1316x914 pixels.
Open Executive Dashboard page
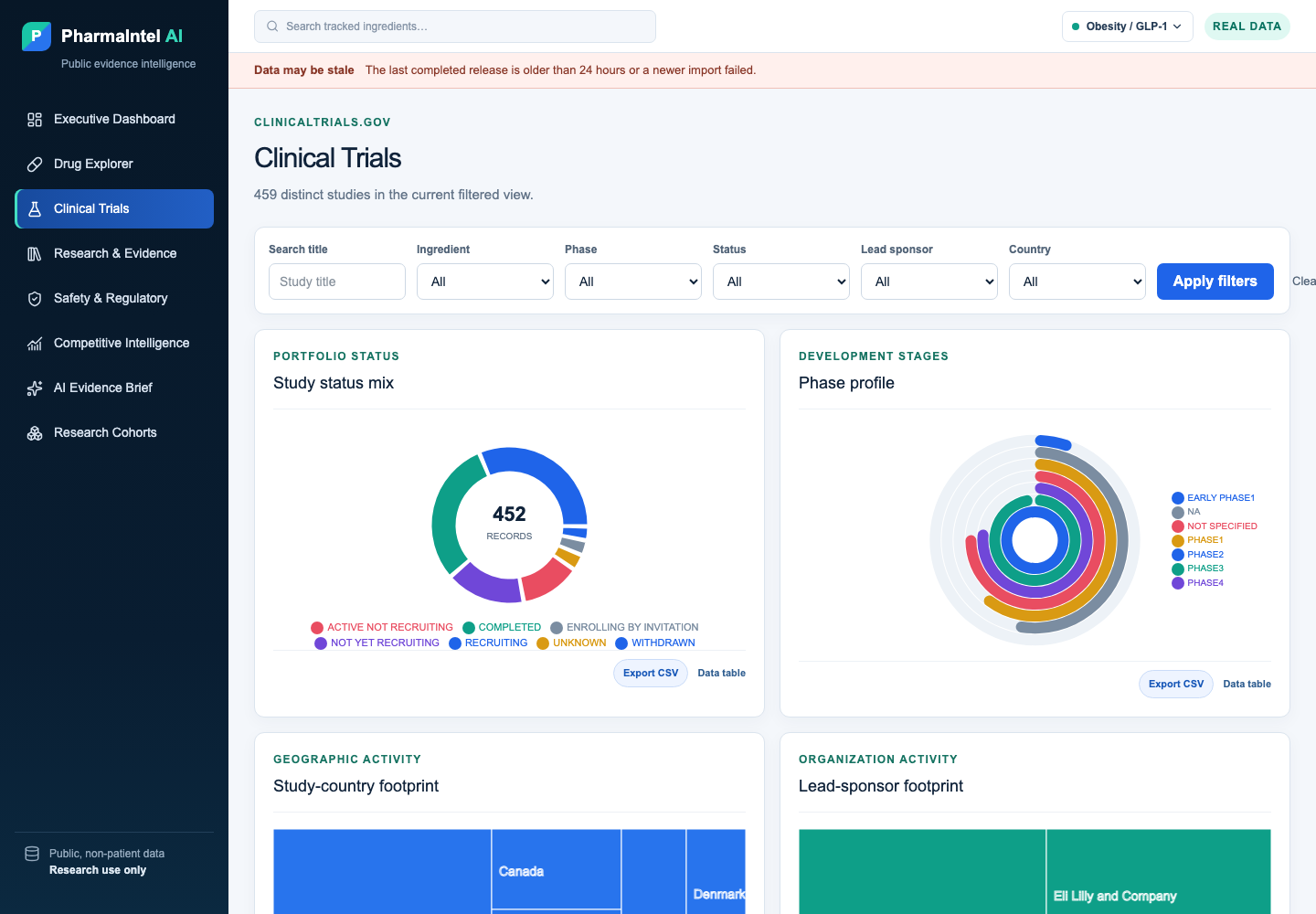pyautogui.click(x=114, y=119)
